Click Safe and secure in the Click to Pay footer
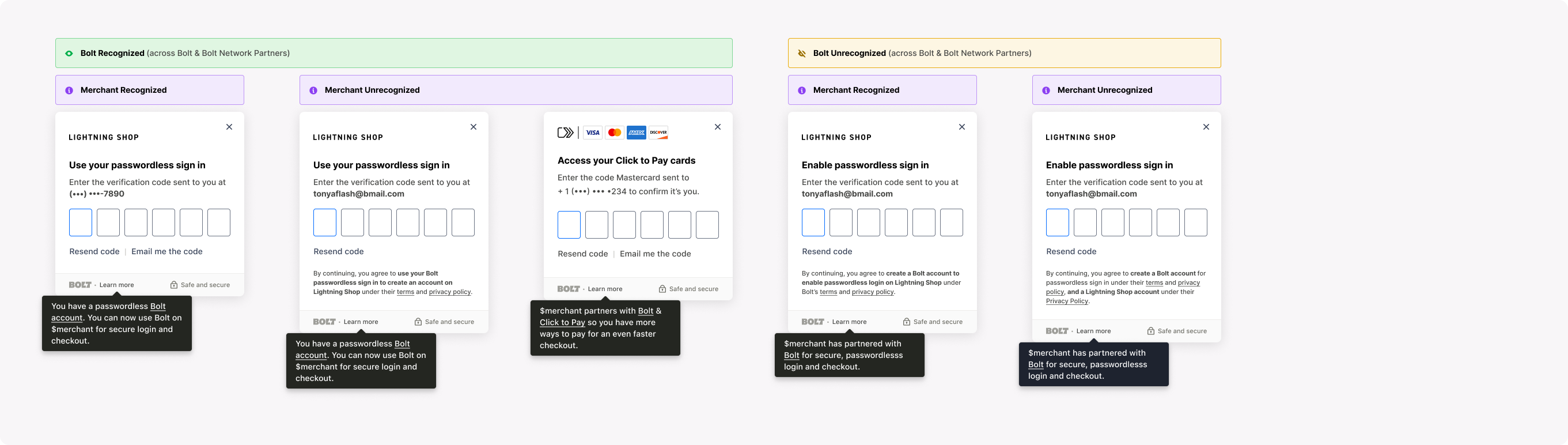The height and width of the screenshot is (445, 1568). [694, 289]
